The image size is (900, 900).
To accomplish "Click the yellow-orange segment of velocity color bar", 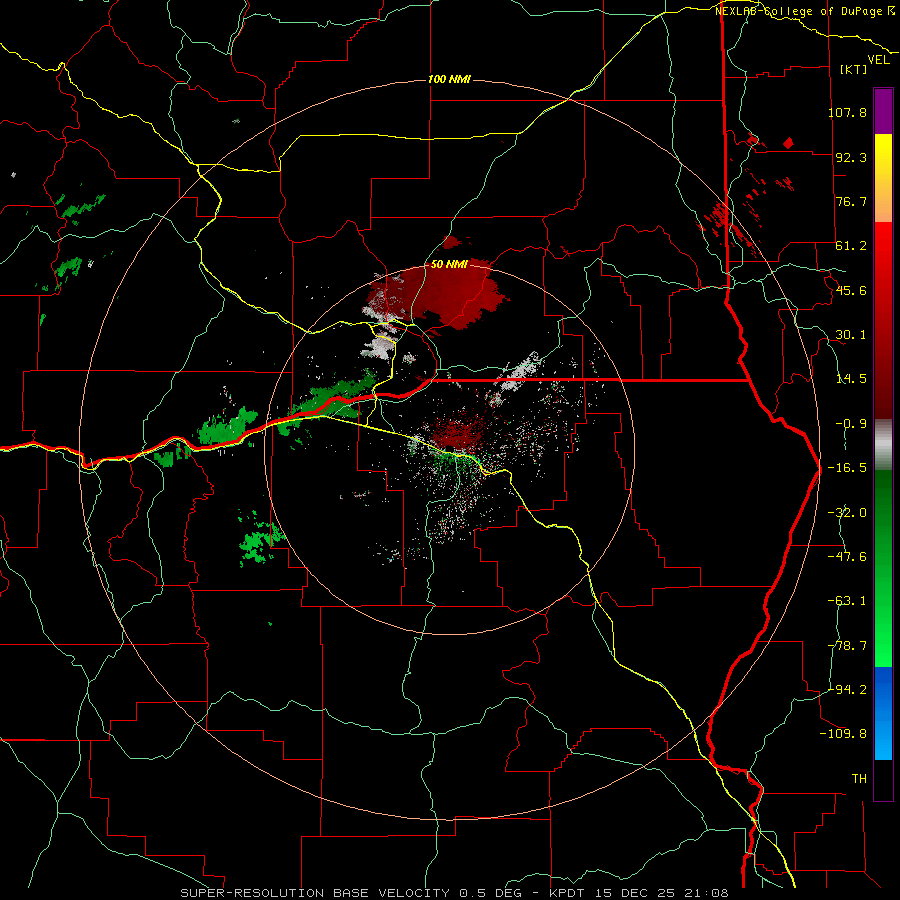I will 883,178.
